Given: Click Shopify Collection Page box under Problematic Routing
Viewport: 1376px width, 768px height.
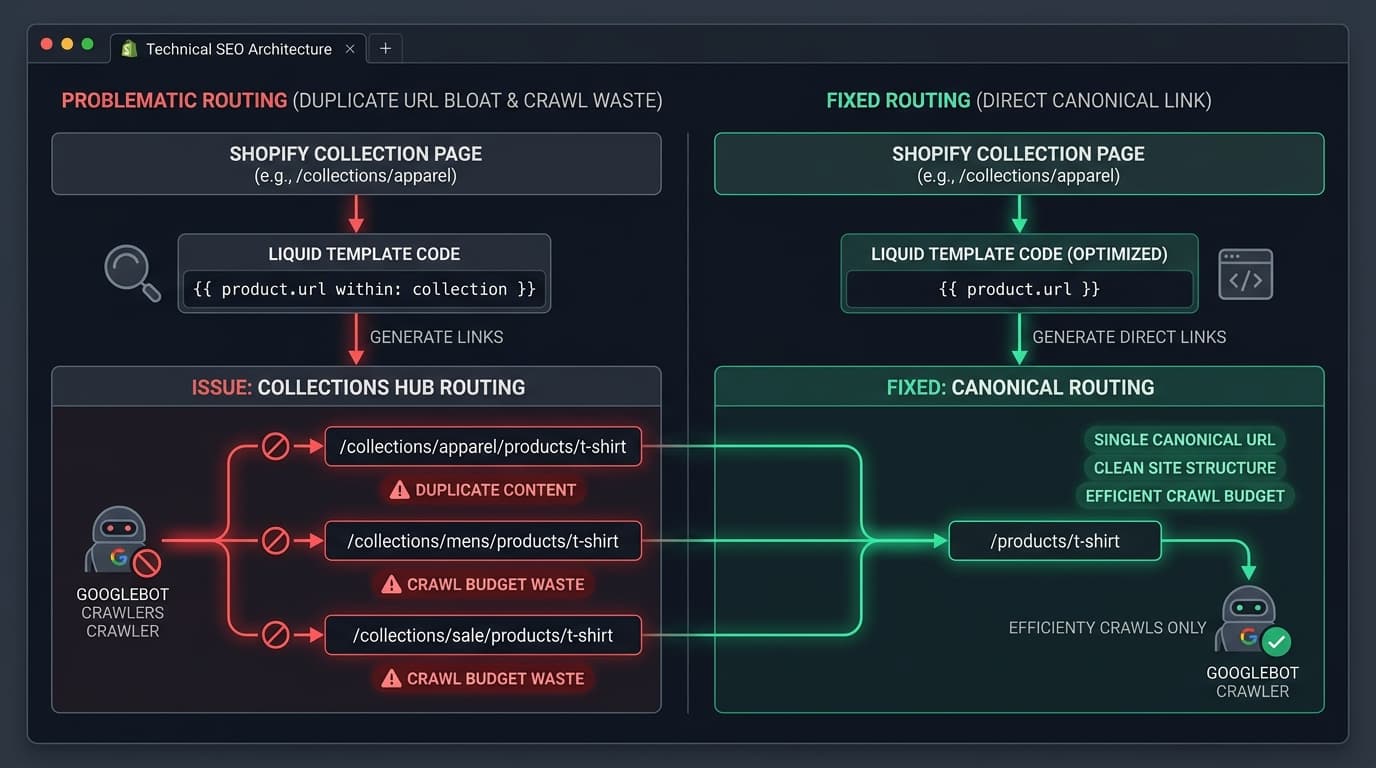Looking at the screenshot, I should tap(356, 164).
